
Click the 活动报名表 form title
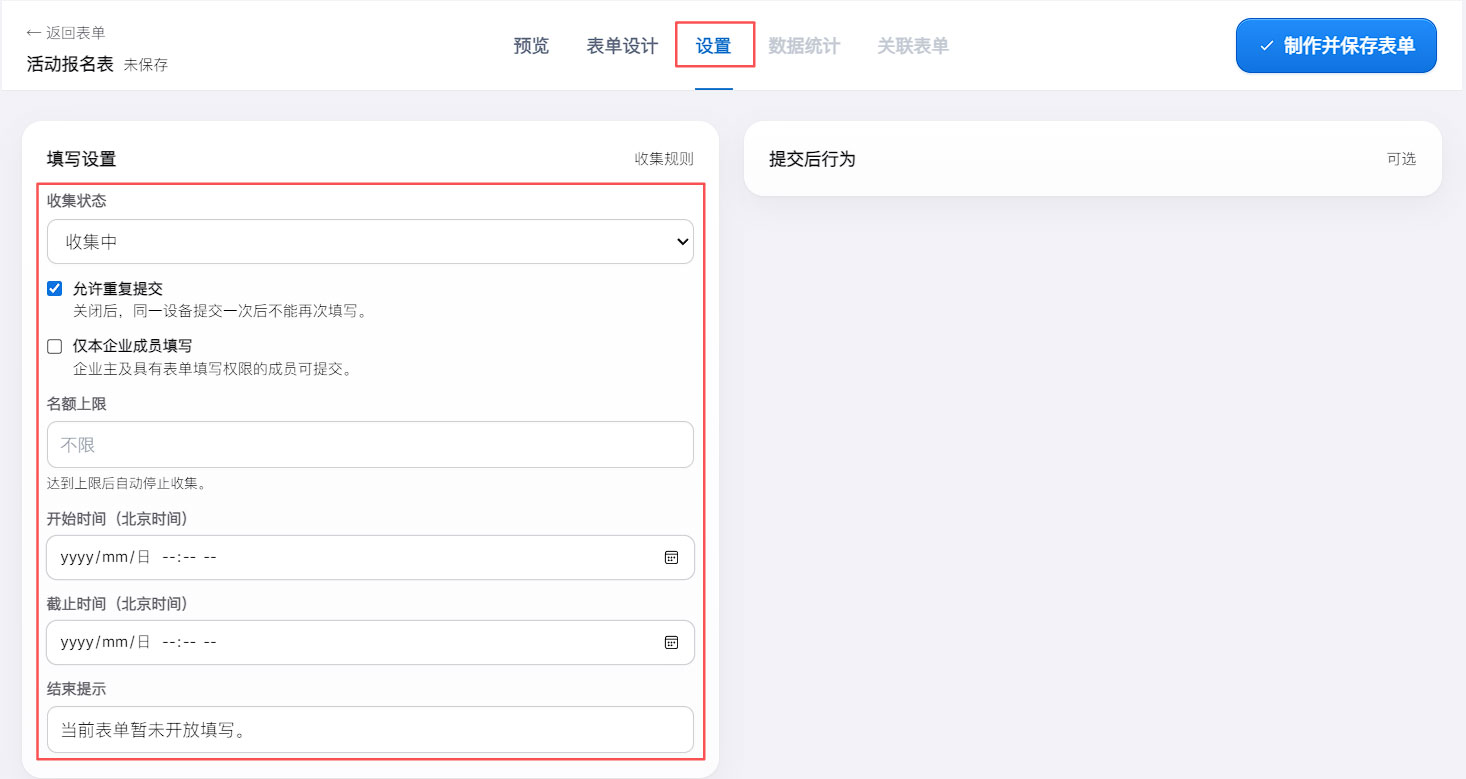click(x=70, y=65)
